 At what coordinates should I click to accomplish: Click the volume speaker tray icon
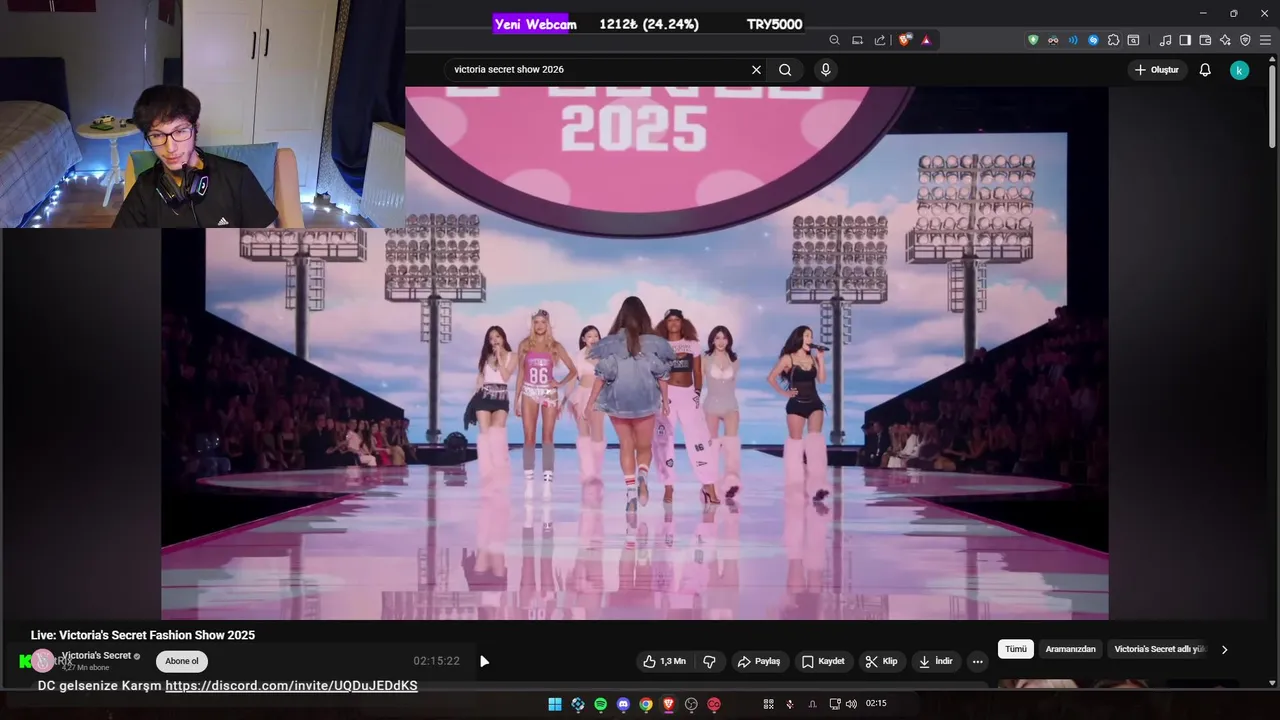[x=851, y=704]
